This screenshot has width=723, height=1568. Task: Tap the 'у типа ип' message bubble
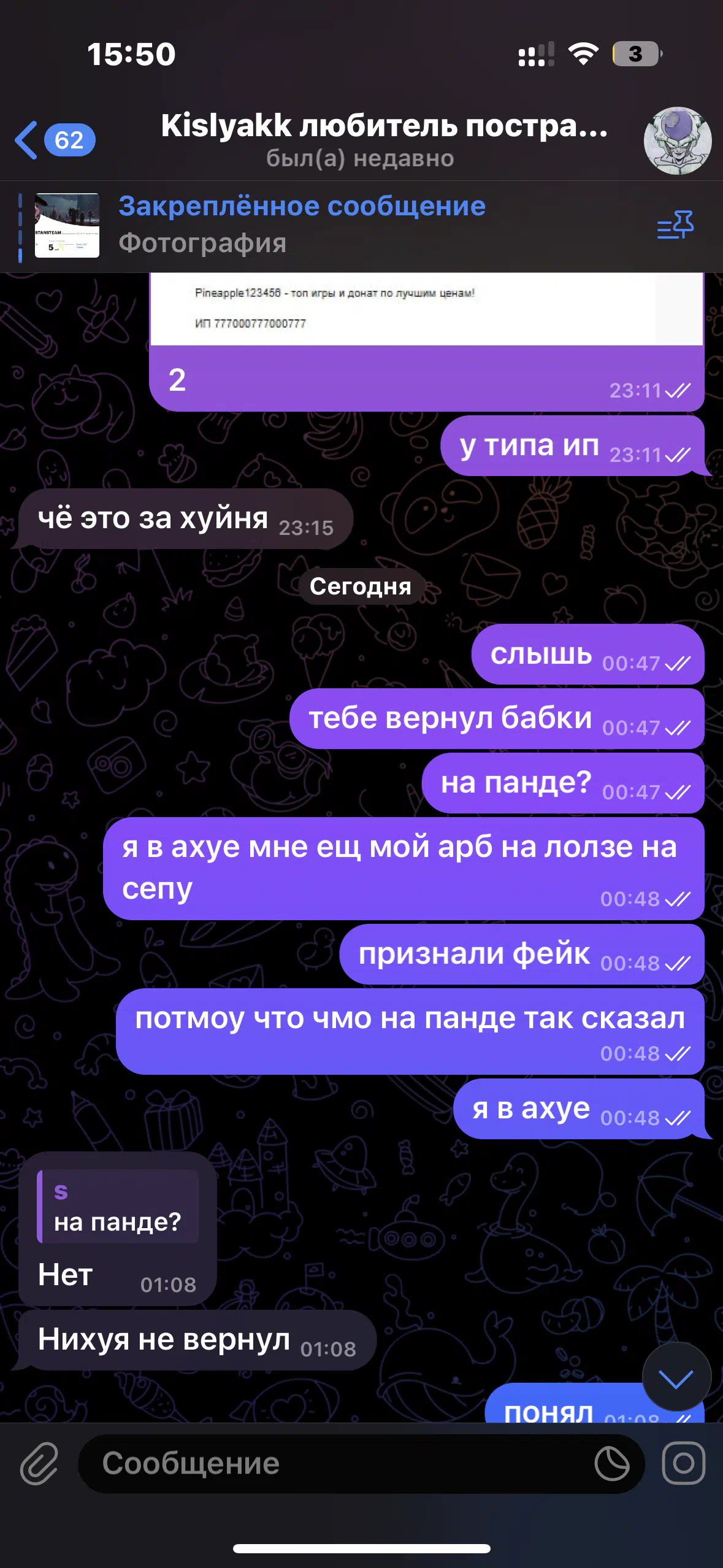coord(573,446)
